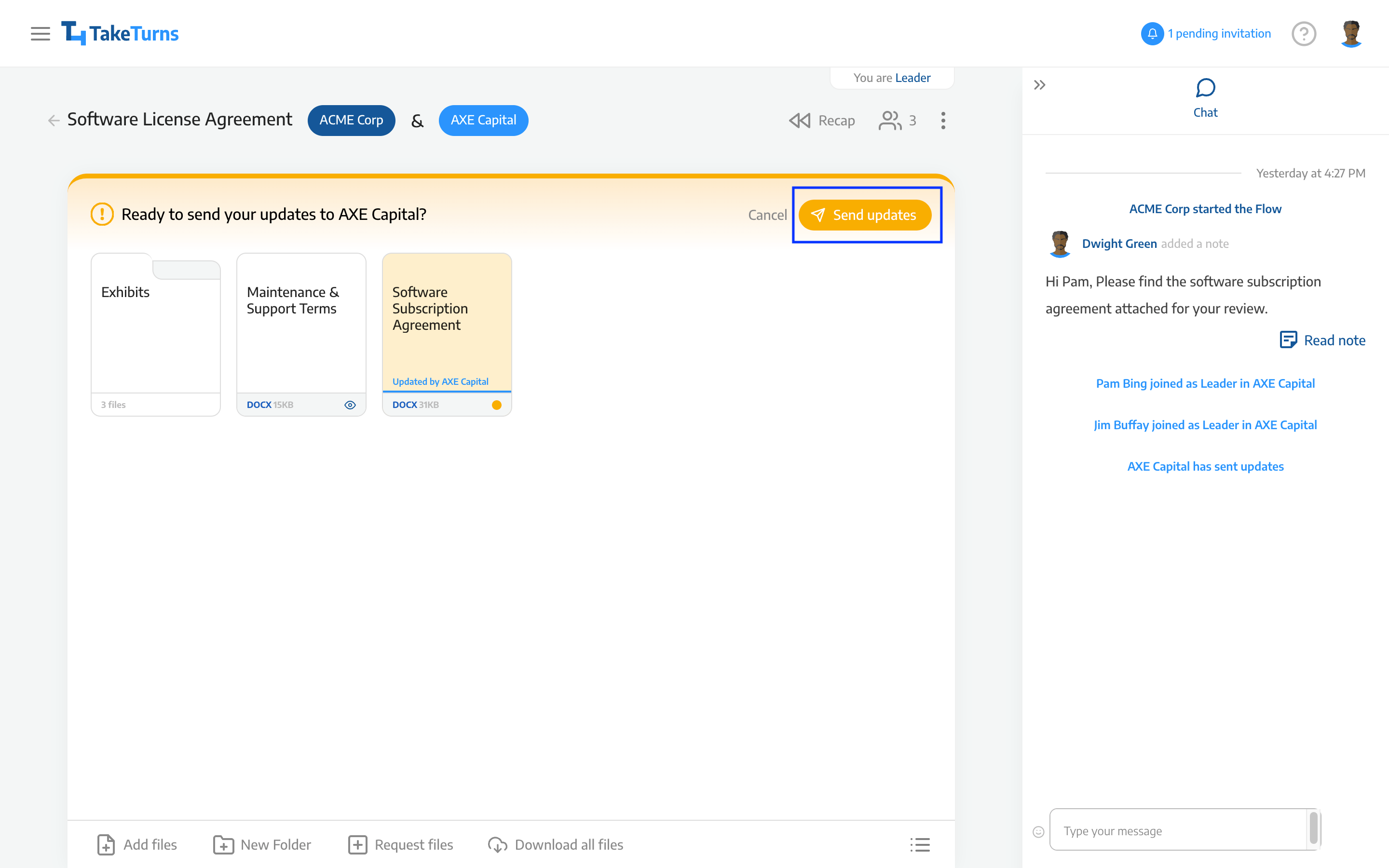The image size is (1389, 868).
Task: Send updates to AXE Capital
Action: 865,215
